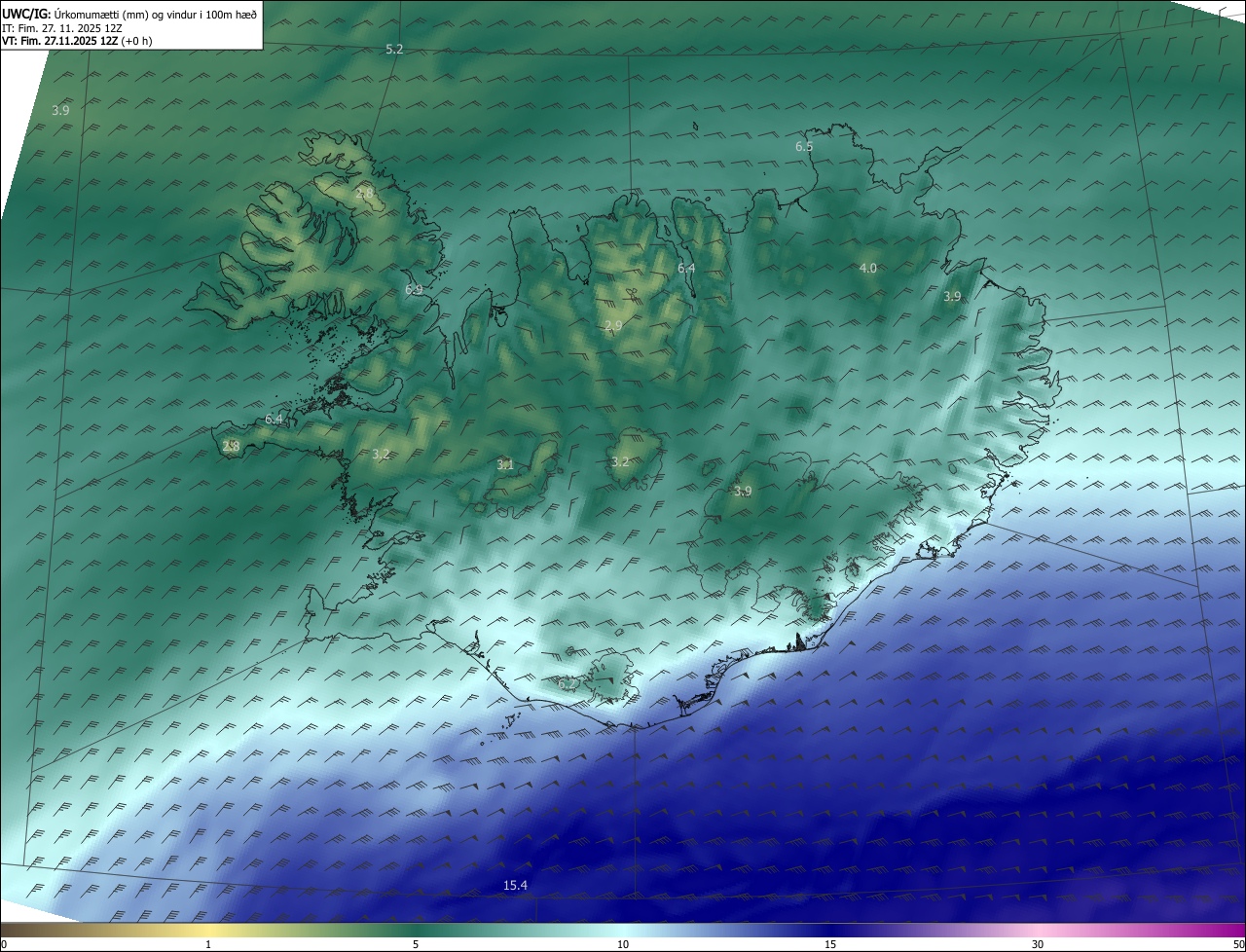The height and width of the screenshot is (952, 1246).
Task: Select the 6.9 value label near Westfjords
Action: point(414,290)
